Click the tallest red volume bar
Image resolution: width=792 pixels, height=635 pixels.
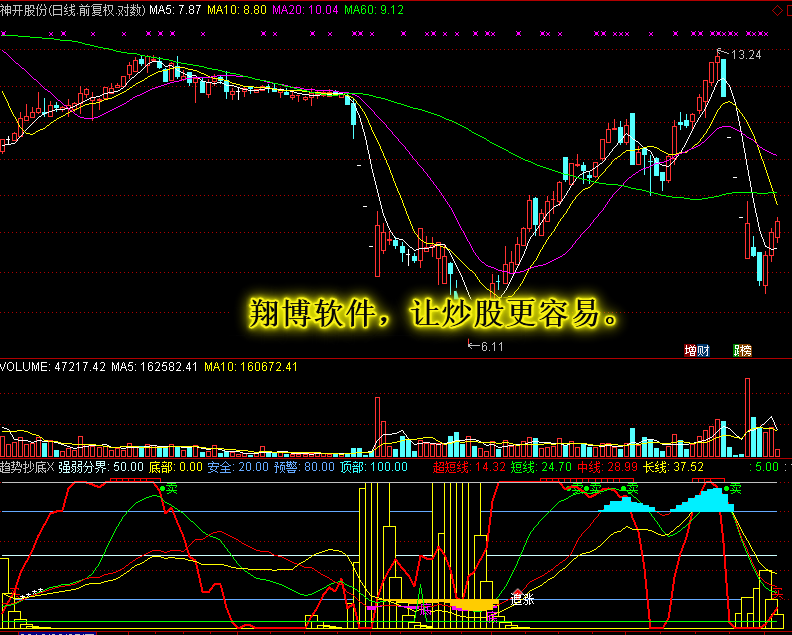tap(748, 417)
